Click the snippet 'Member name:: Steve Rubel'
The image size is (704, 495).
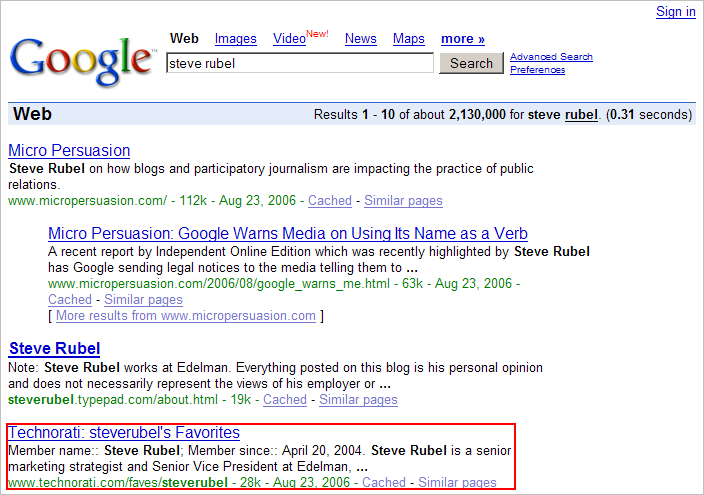(94, 451)
